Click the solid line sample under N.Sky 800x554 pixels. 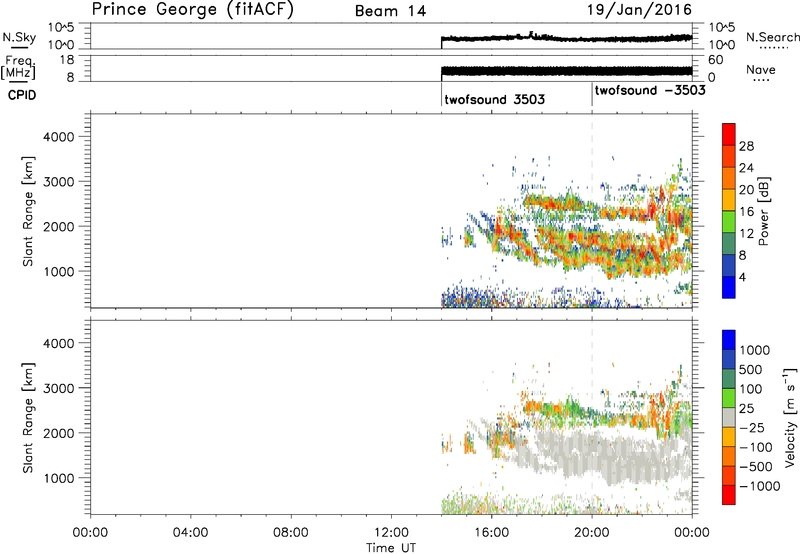(x=19, y=48)
